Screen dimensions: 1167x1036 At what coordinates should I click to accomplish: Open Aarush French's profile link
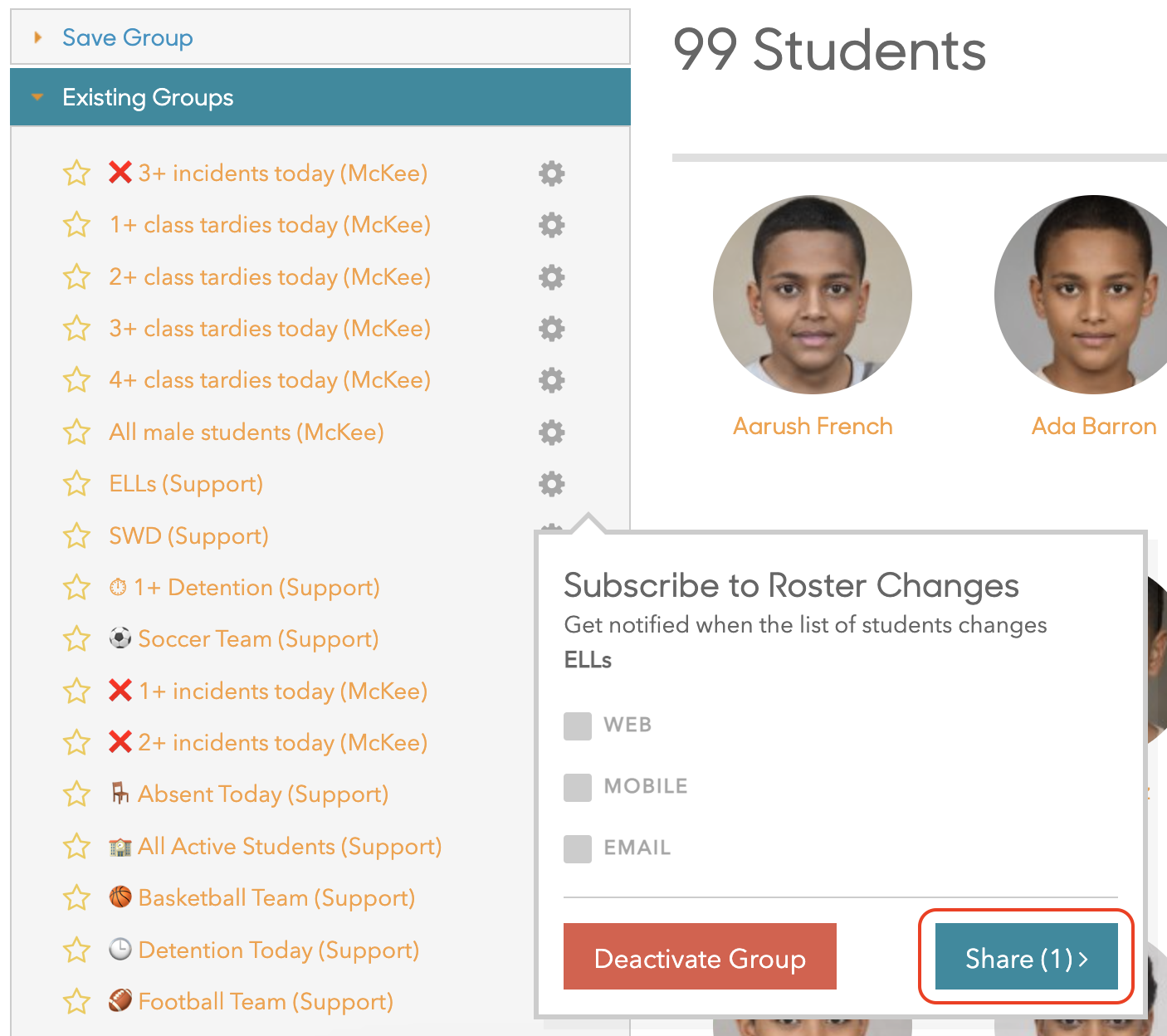pos(813,427)
